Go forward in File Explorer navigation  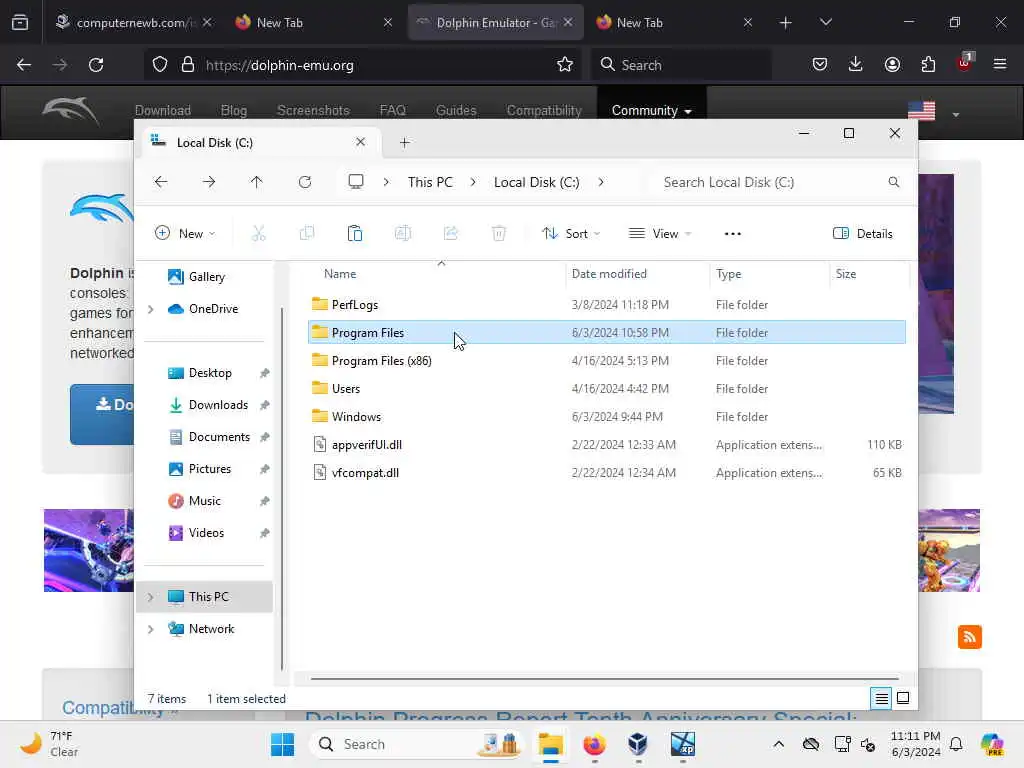coord(209,182)
